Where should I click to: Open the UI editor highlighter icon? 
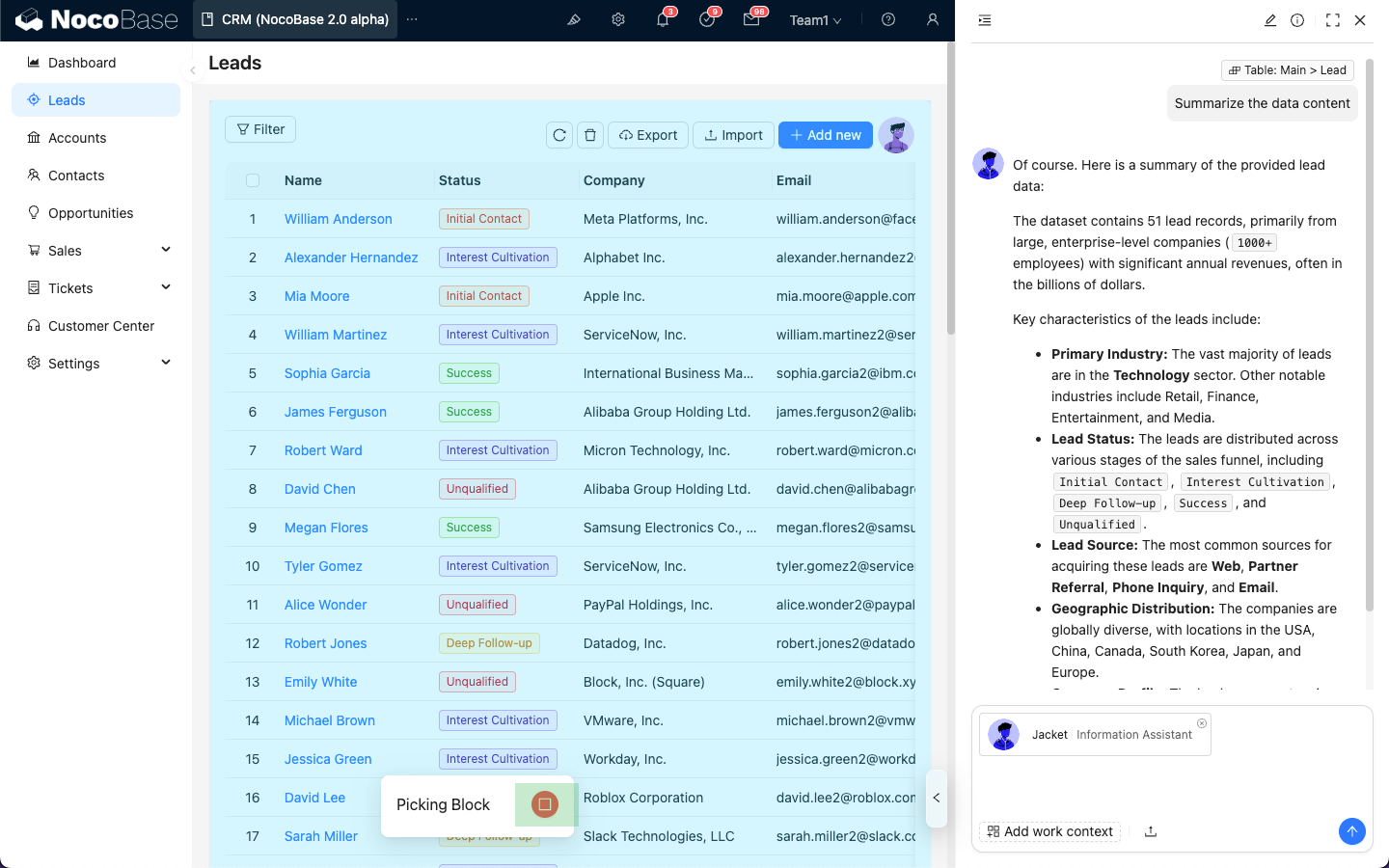click(574, 19)
